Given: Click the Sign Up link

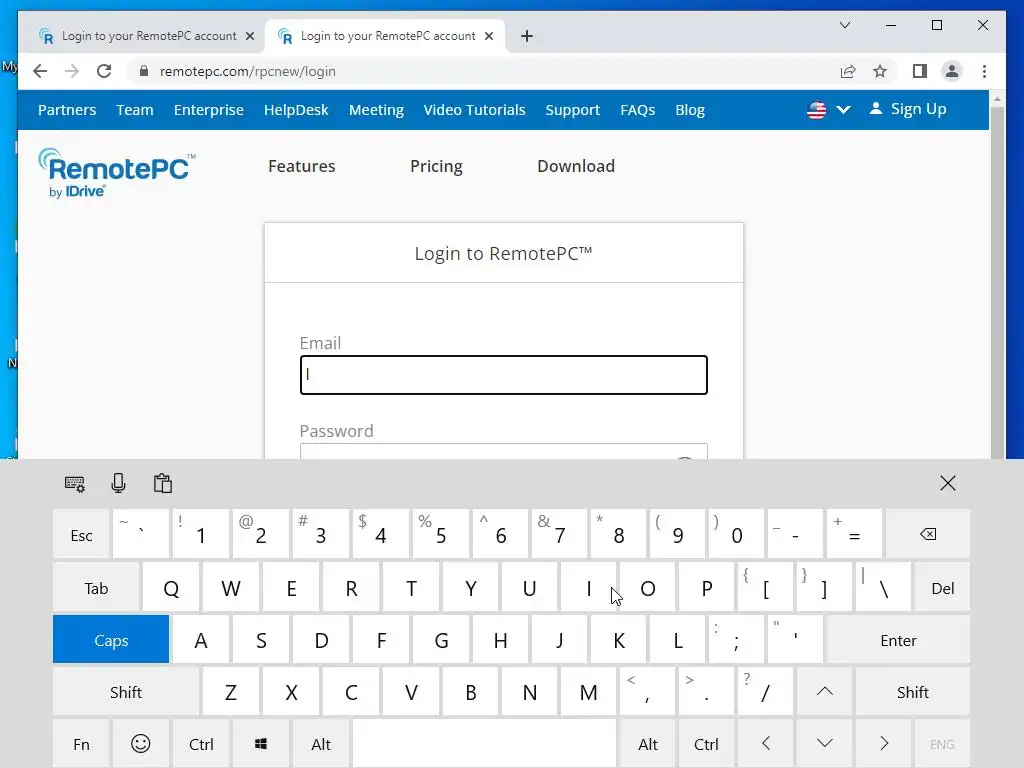Looking at the screenshot, I should click(x=908, y=109).
